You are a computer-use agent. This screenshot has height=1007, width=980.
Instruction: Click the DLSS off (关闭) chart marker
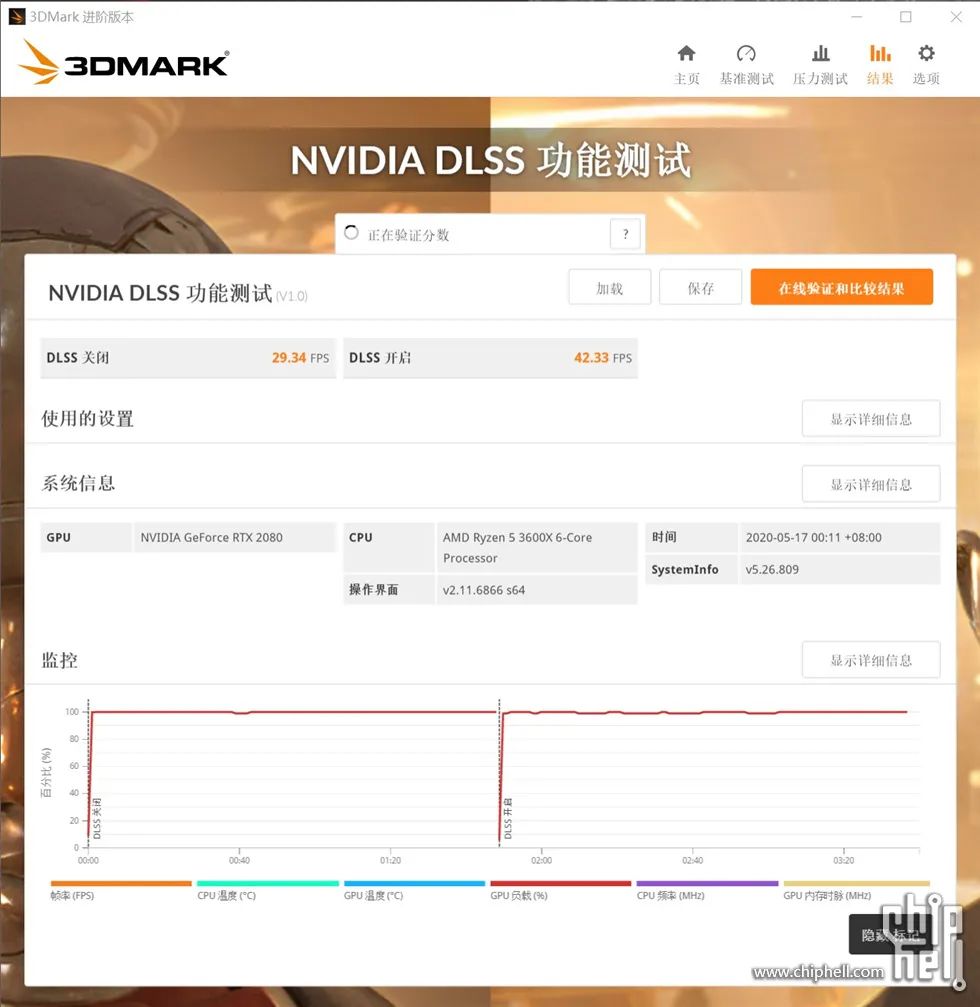[x=97, y=818]
